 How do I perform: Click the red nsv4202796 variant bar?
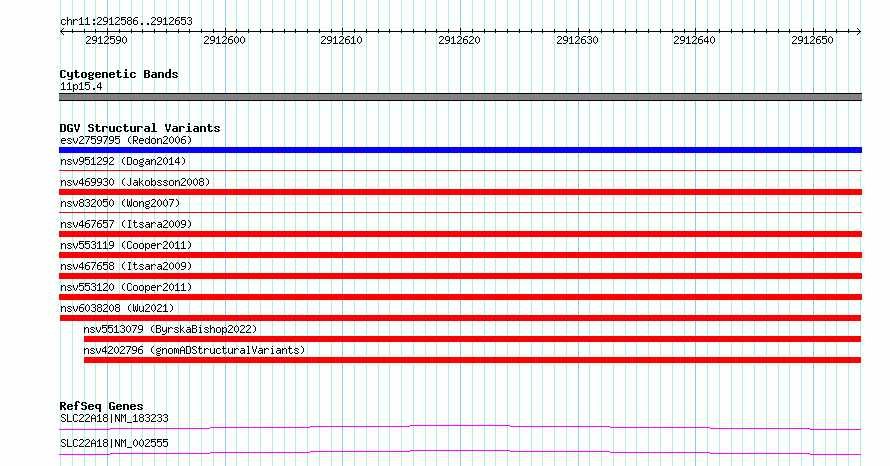472,360
